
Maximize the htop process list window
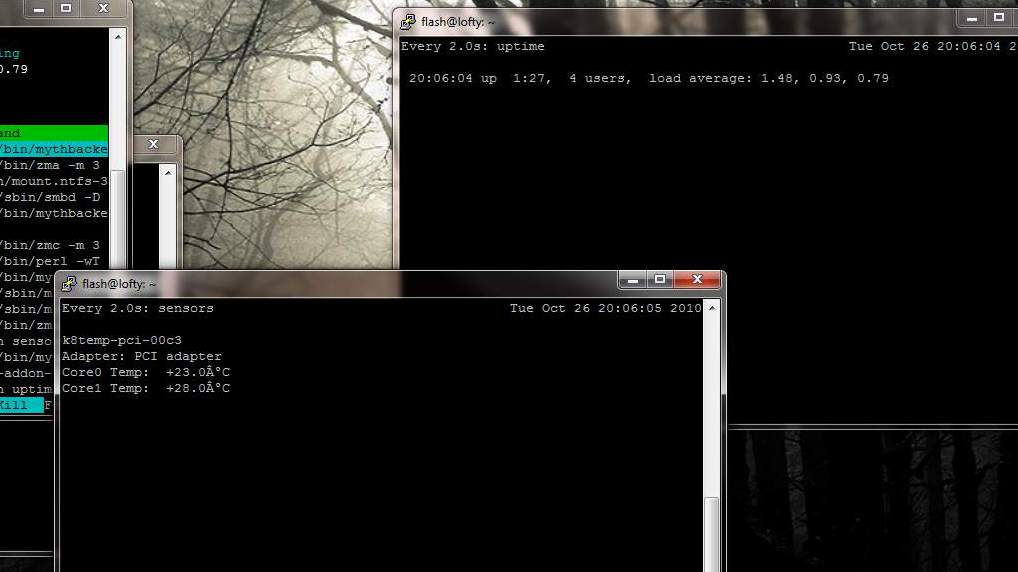coord(66,9)
